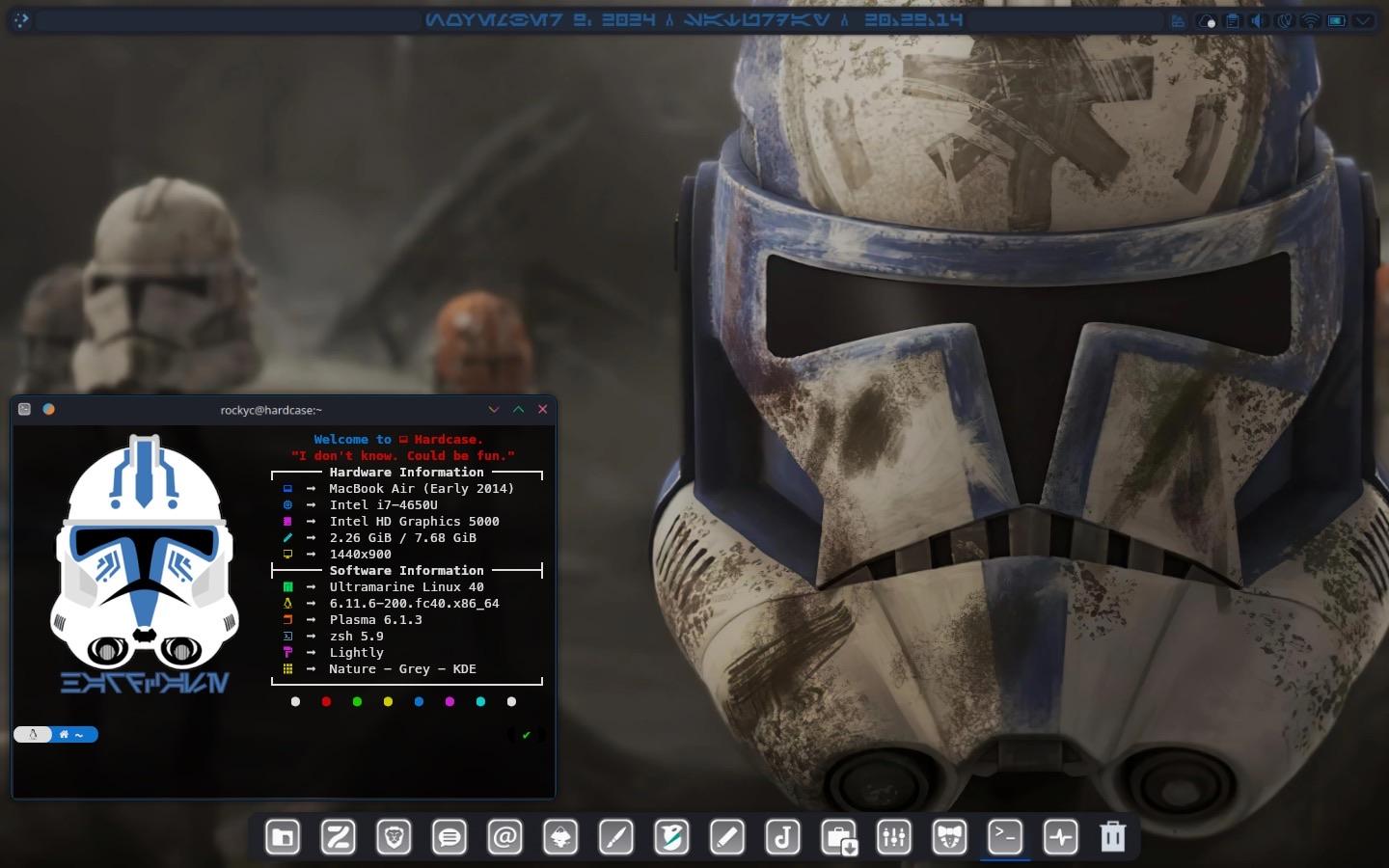Open the bird icon with green accent
This screenshot has width=1389, height=868.
tap(671, 837)
